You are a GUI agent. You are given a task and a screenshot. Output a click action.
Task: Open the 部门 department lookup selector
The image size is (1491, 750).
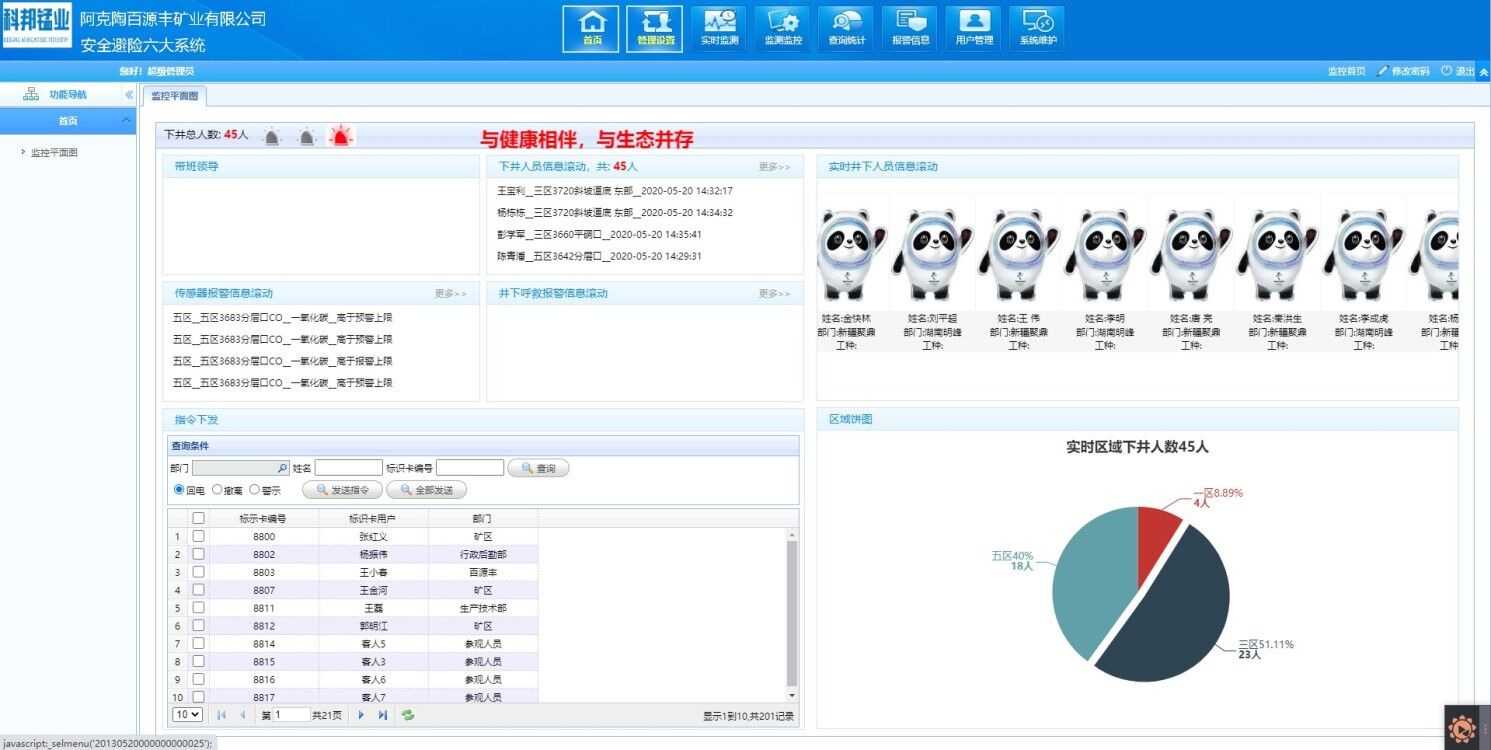click(x=282, y=468)
